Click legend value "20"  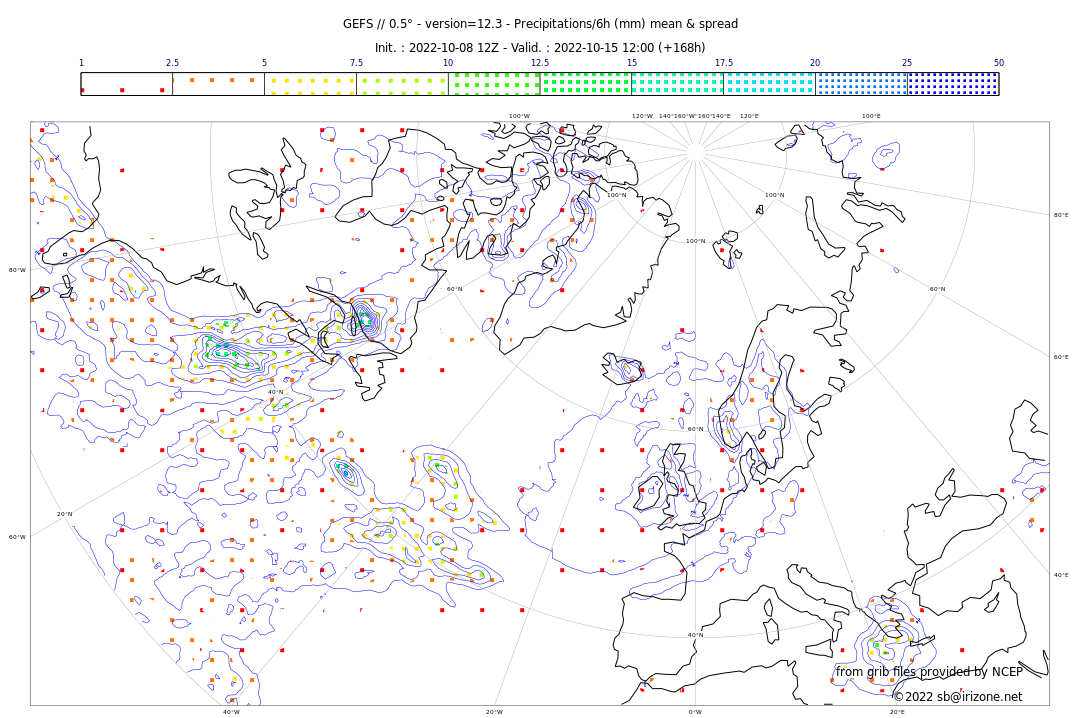[816, 63]
